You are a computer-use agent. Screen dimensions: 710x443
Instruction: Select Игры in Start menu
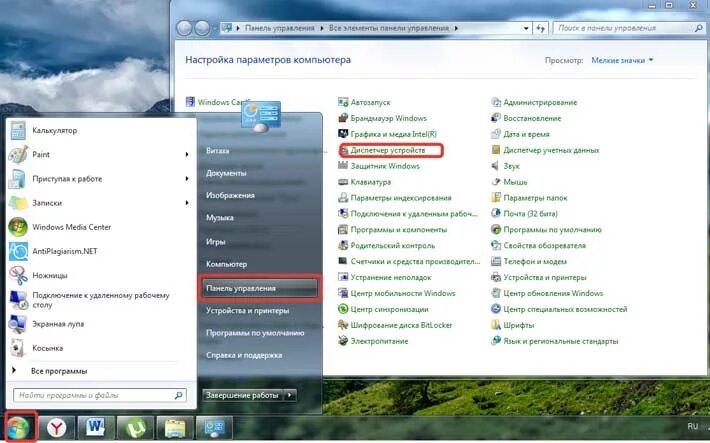(216, 241)
